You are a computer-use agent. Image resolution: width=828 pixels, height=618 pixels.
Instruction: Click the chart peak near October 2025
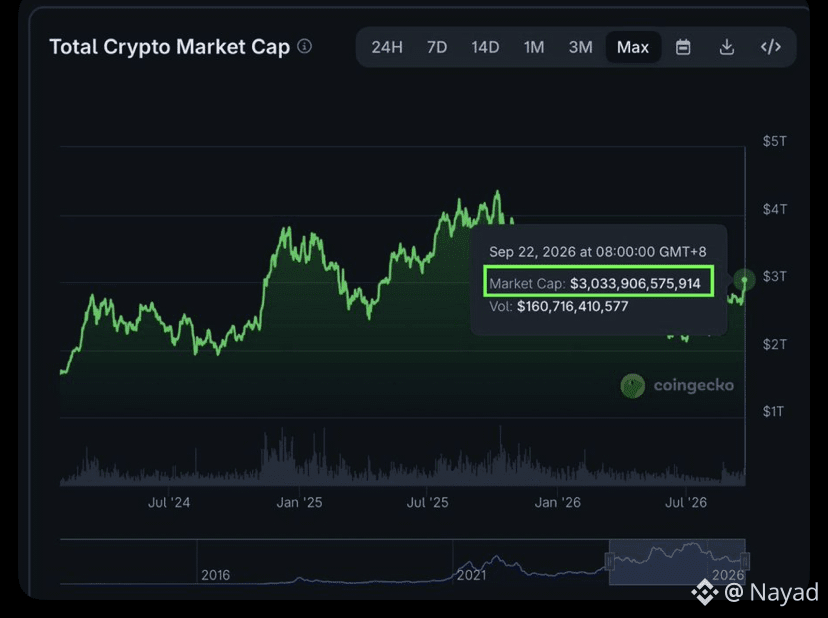tap(497, 192)
